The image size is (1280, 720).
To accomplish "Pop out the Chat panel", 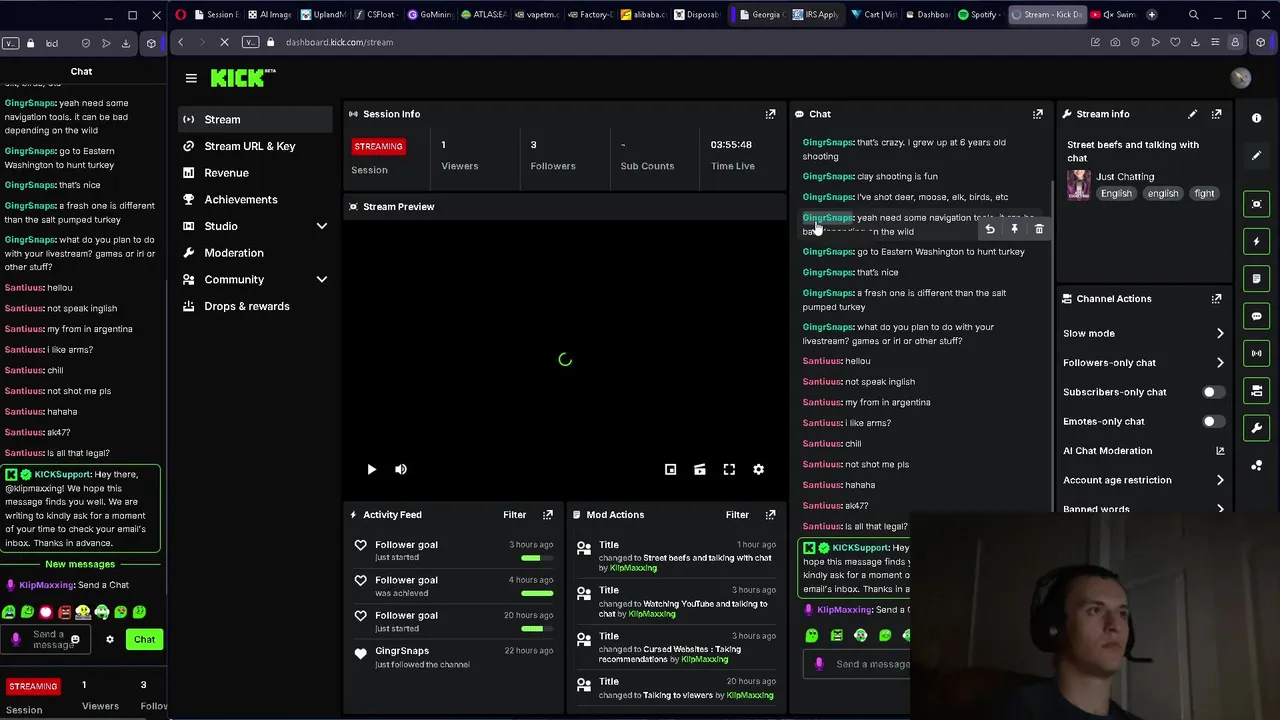I will (x=1037, y=114).
